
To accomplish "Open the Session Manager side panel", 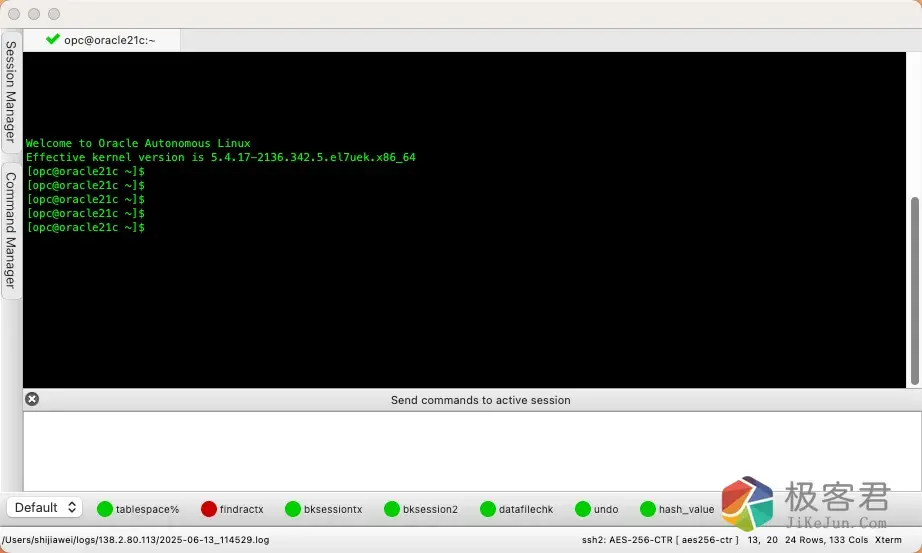I will click(11, 91).
